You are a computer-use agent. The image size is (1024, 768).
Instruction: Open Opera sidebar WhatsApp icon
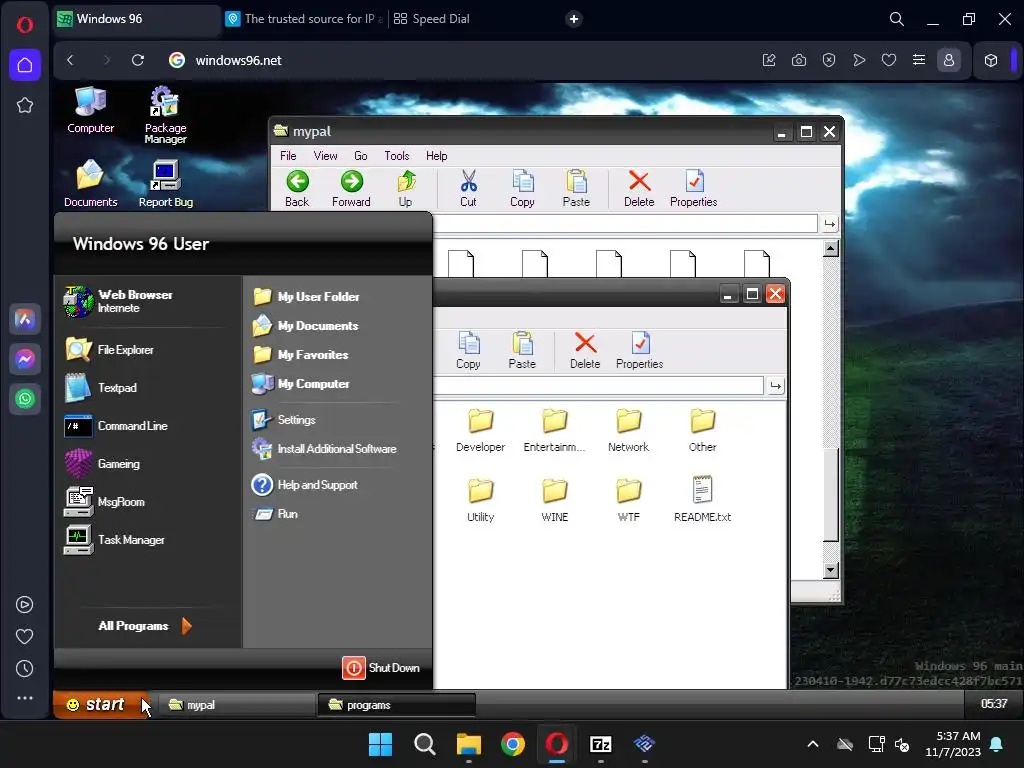25,398
